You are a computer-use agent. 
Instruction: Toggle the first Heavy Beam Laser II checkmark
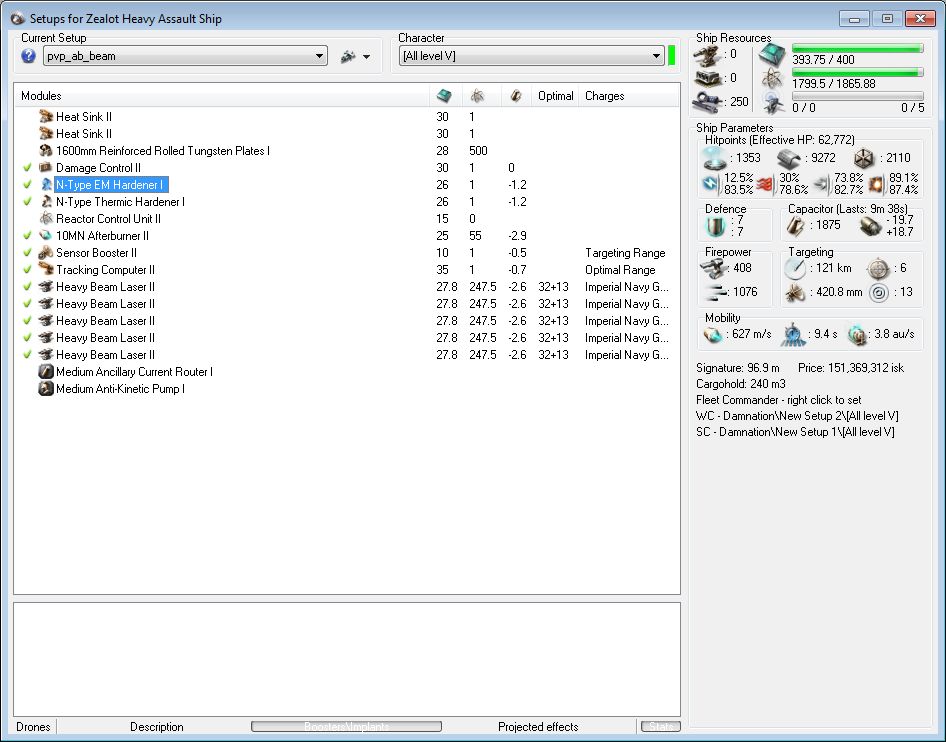tap(27, 287)
